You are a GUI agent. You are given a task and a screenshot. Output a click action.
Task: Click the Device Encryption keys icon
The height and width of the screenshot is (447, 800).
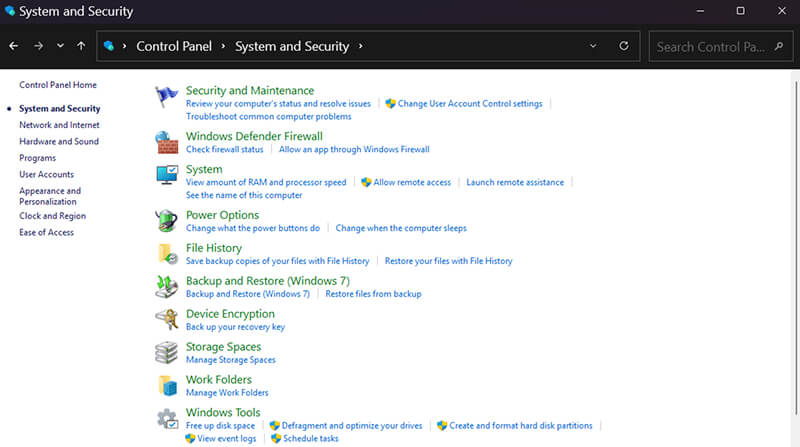click(x=166, y=319)
